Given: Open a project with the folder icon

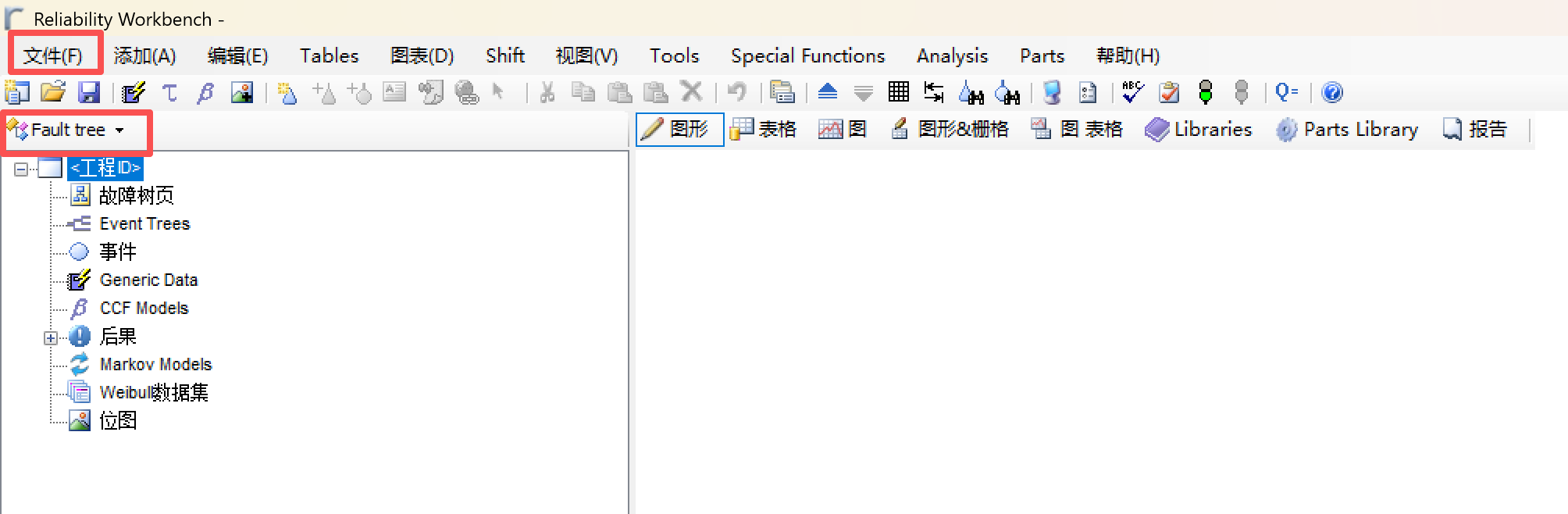Looking at the screenshot, I should (53, 92).
